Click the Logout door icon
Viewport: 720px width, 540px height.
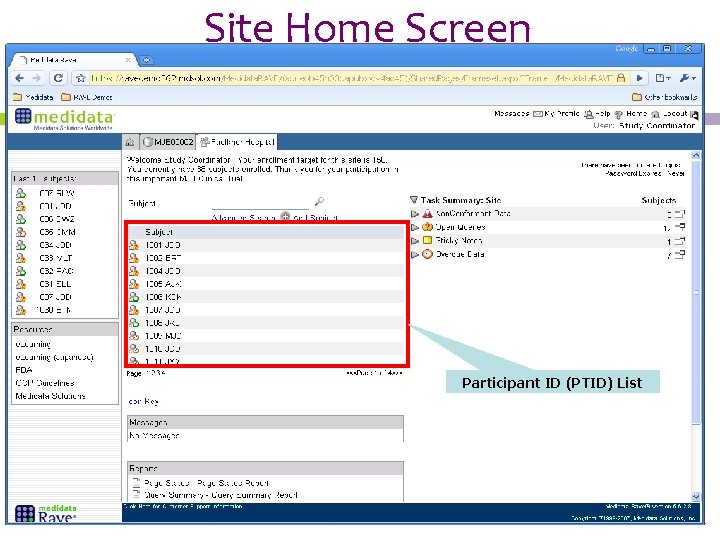pos(694,115)
